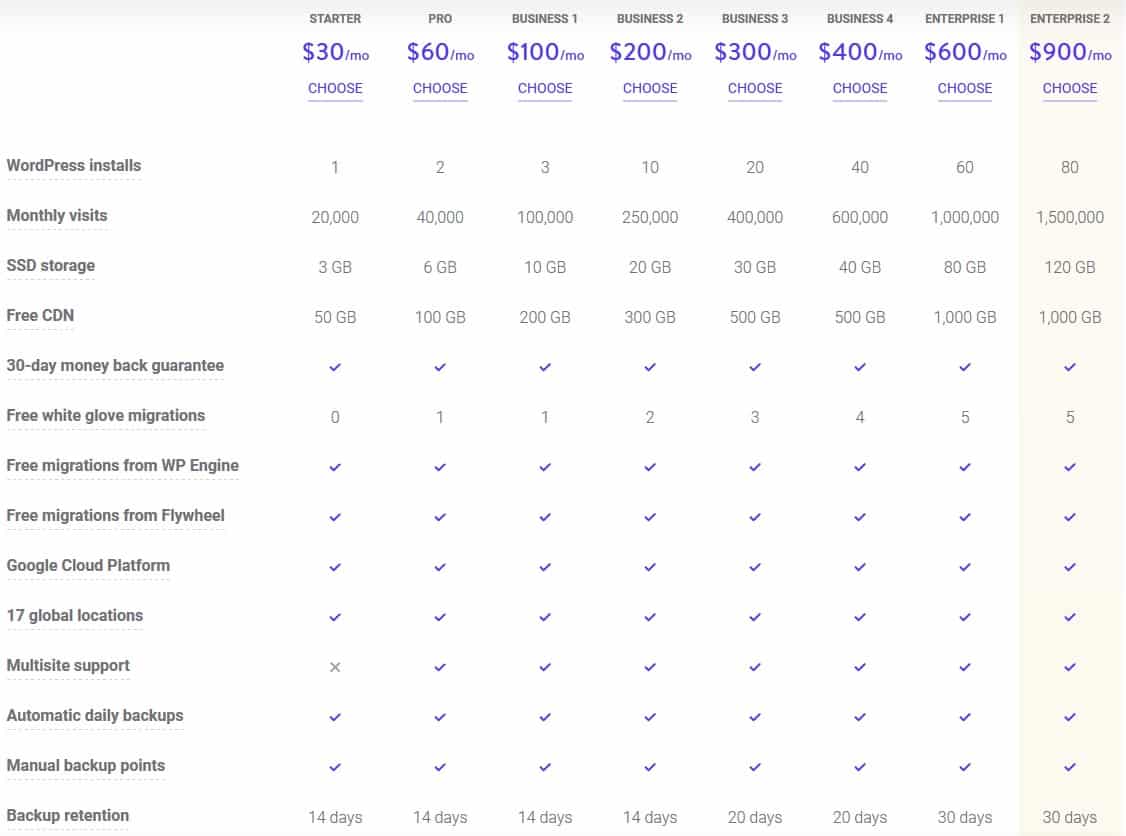Click the 60 WordPress installs value
The height and width of the screenshot is (836, 1126).
(964, 167)
